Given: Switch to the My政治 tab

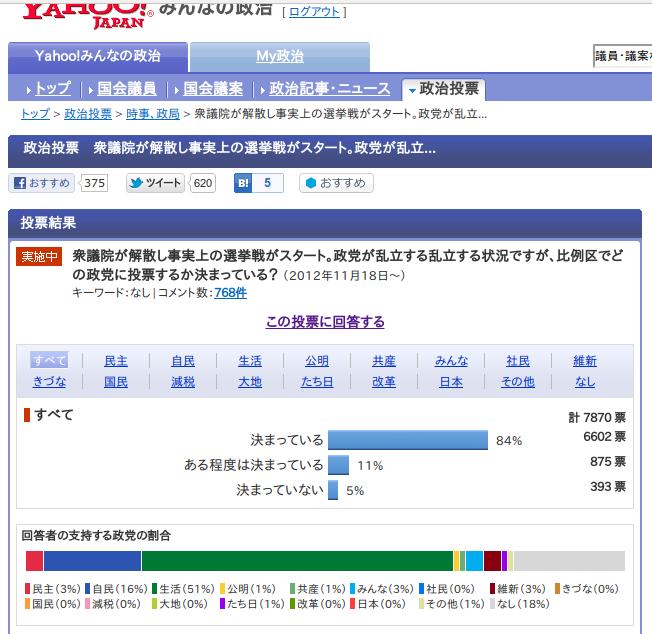Looking at the screenshot, I should point(279,56).
